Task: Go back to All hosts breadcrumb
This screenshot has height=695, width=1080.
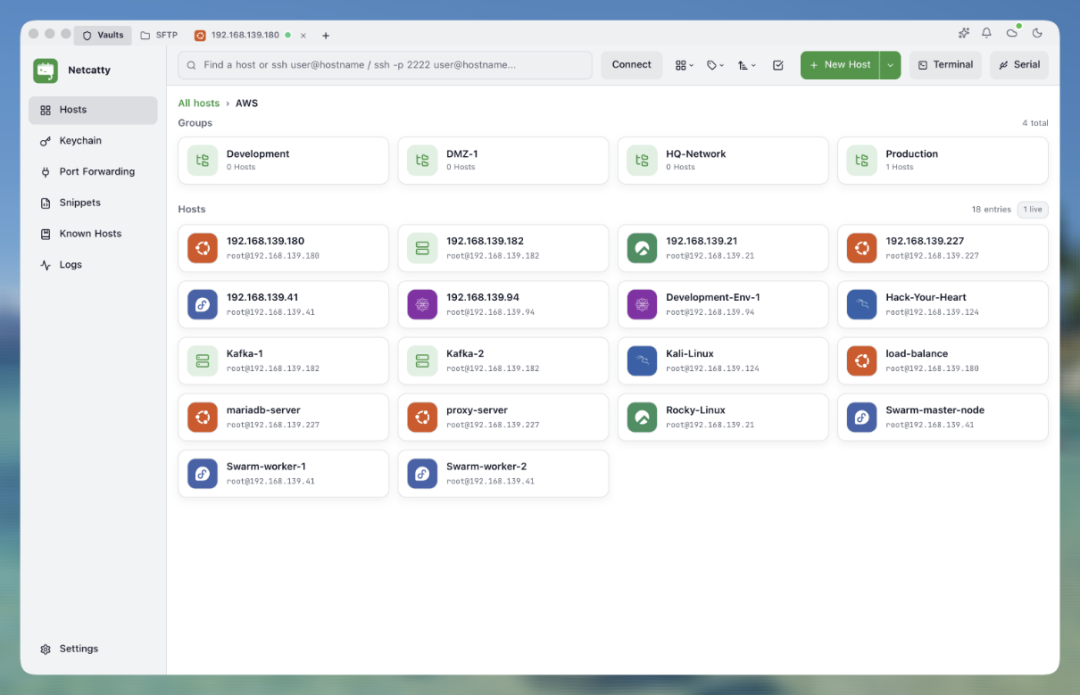Action: pyautogui.click(x=198, y=103)
